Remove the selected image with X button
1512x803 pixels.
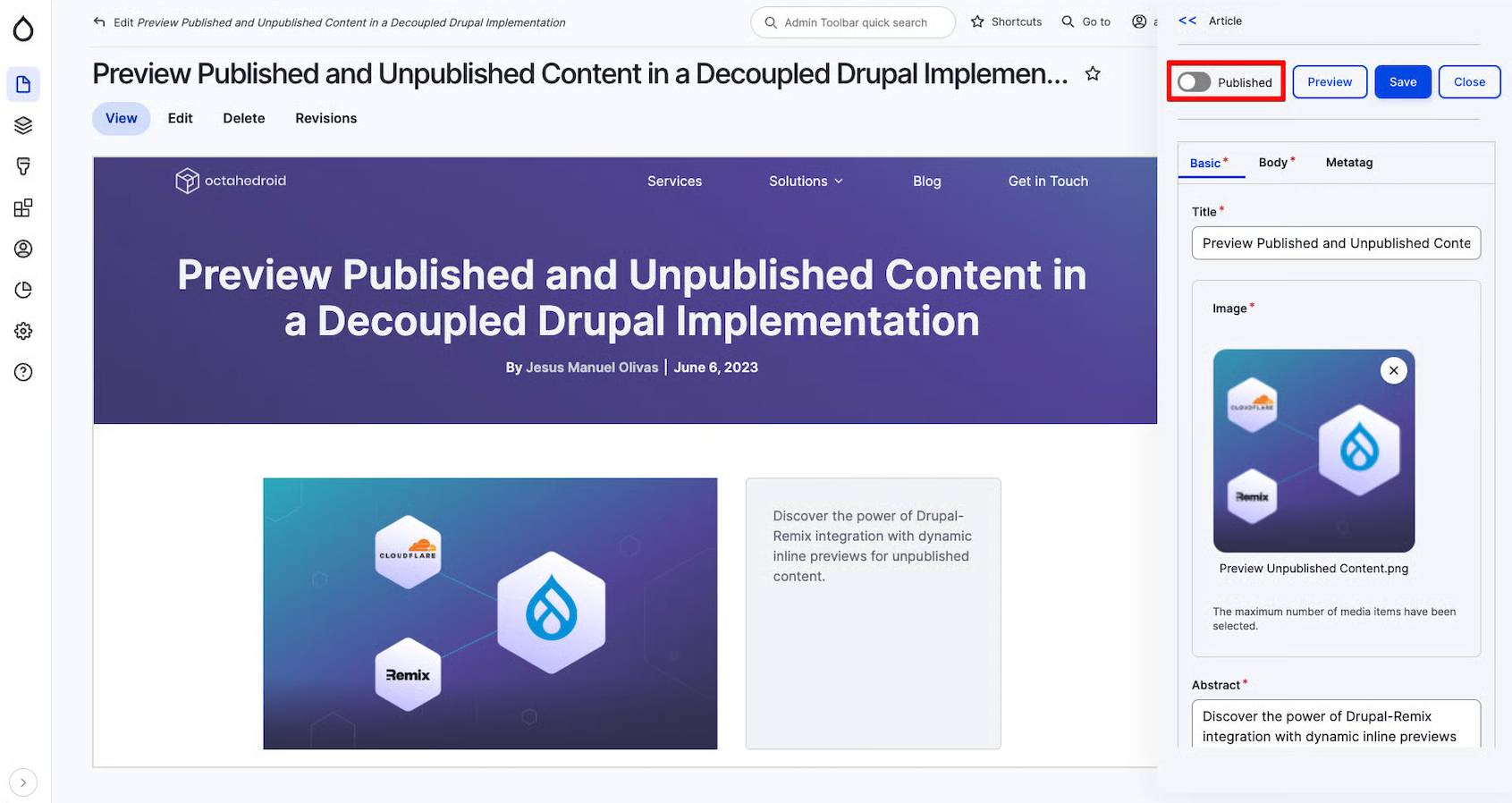[1394, 370]
